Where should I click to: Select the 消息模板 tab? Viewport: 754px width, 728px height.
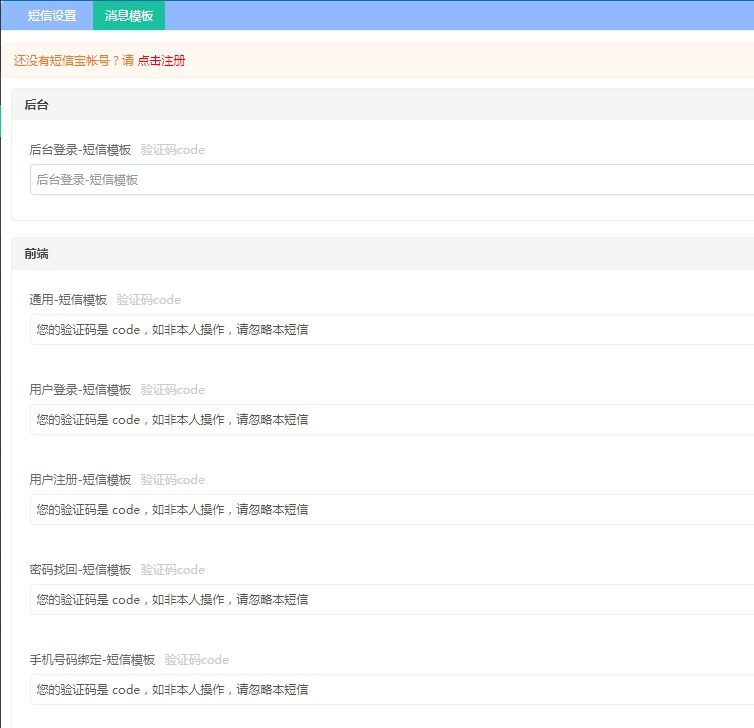pos(129,16)
